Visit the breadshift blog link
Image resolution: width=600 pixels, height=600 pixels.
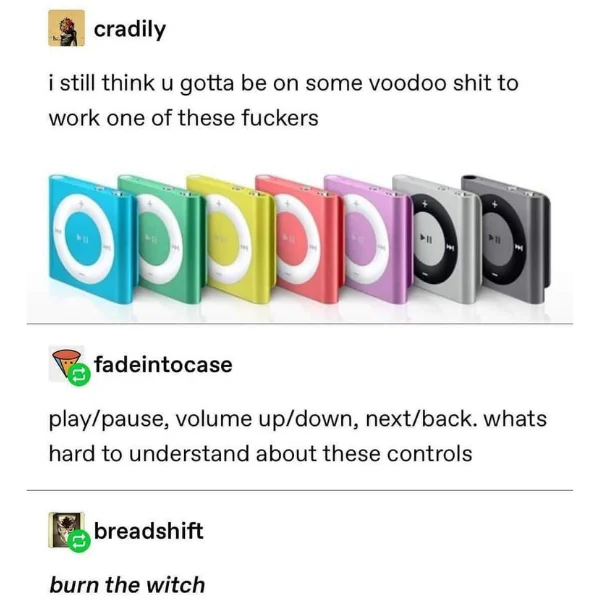tap(148, 531)
